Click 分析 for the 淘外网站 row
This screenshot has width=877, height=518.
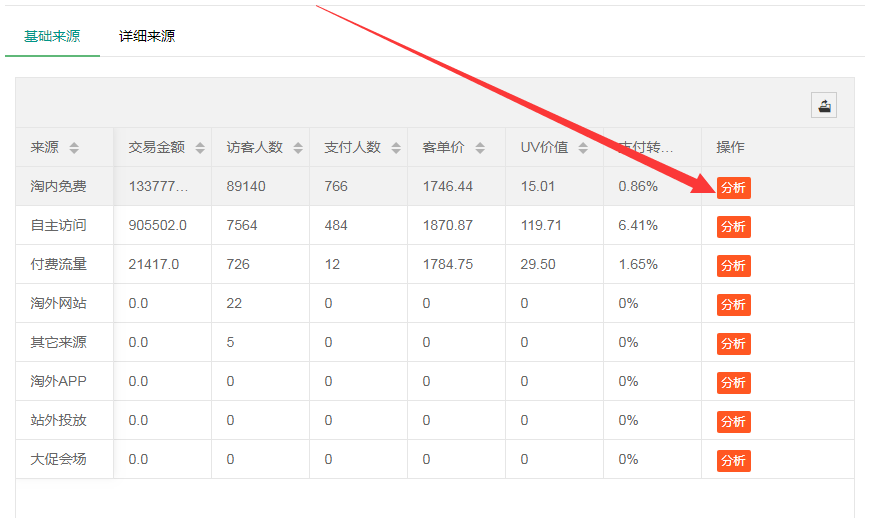(734, 305)
